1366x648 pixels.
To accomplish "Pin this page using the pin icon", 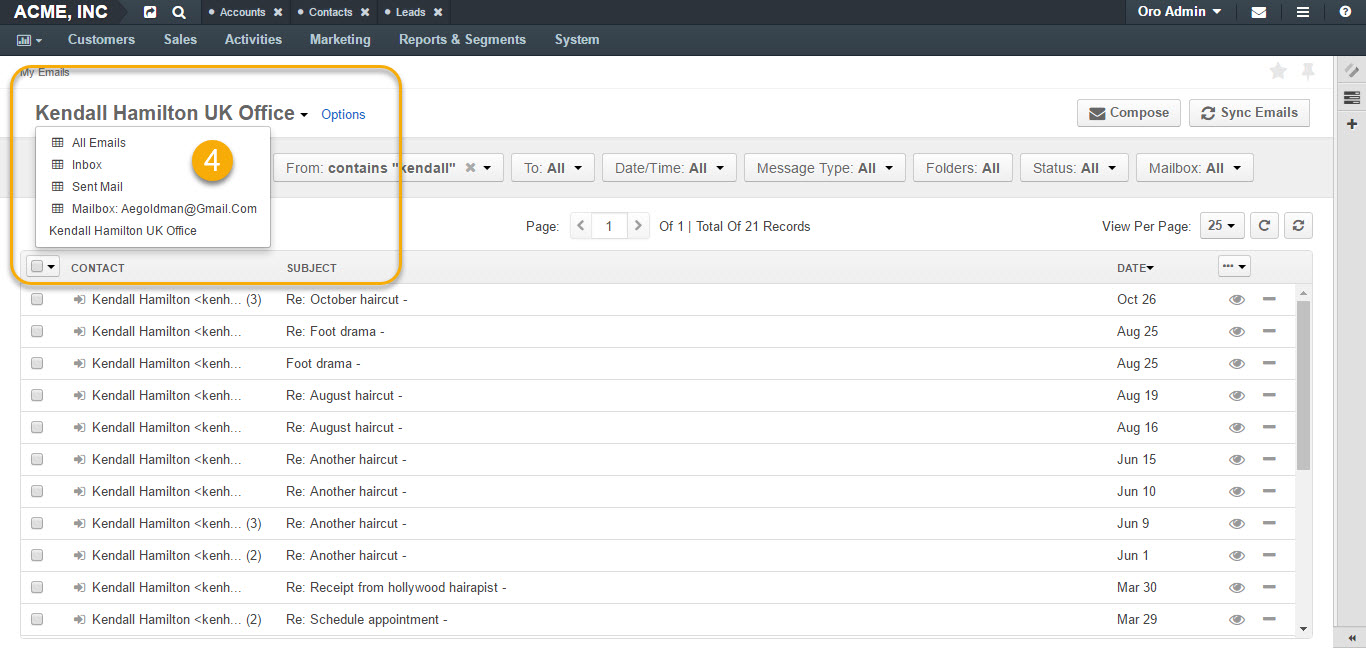I will tap(1308, 71).
